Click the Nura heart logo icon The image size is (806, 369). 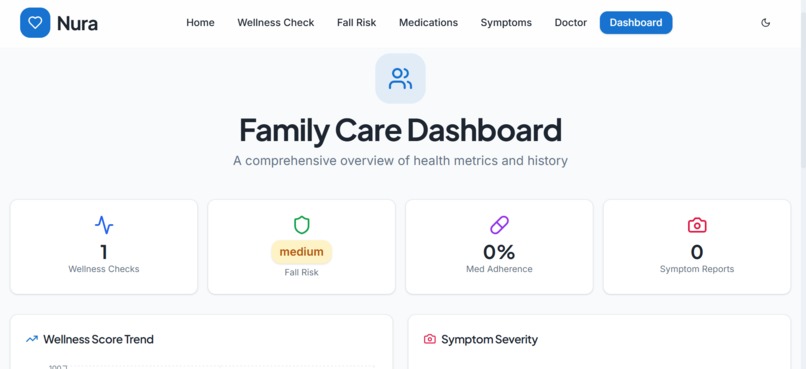pyautogui.click(x=35, y=23)
